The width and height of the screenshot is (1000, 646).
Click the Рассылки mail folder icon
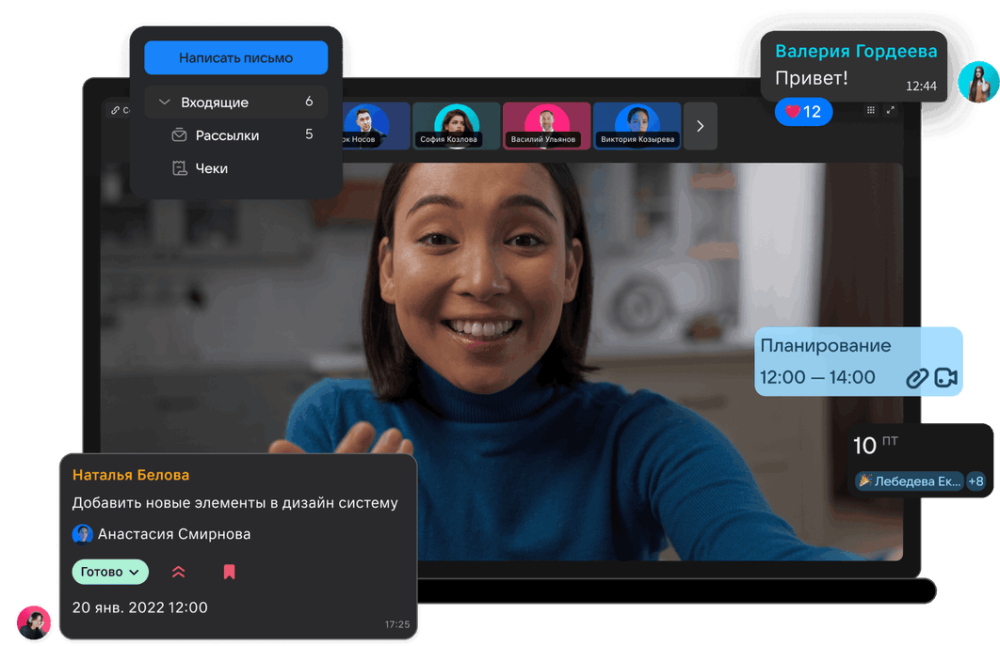179,135
